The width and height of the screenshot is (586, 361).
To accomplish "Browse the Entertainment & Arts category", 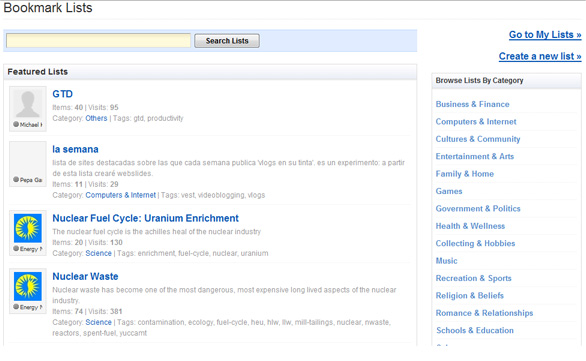I will (x=475, y=156).
